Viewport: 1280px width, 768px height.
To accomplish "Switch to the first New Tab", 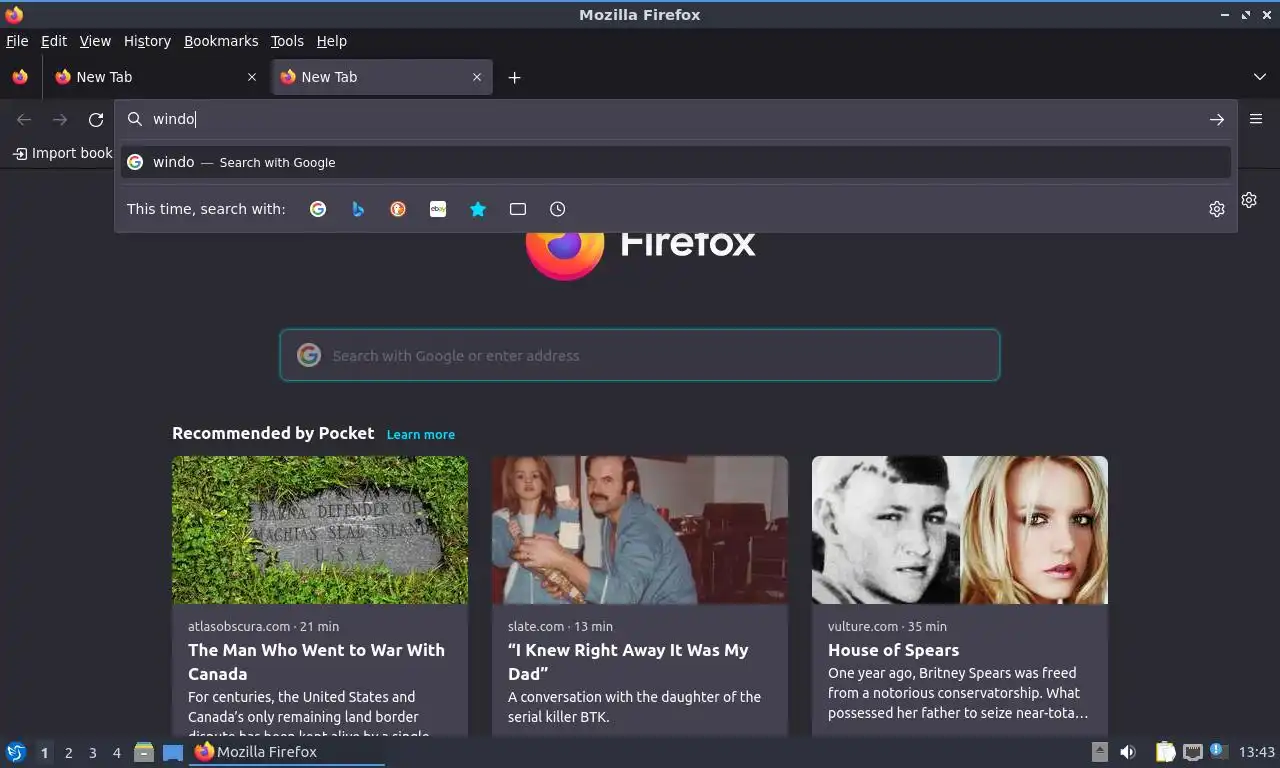I will [x=155, y=77].
